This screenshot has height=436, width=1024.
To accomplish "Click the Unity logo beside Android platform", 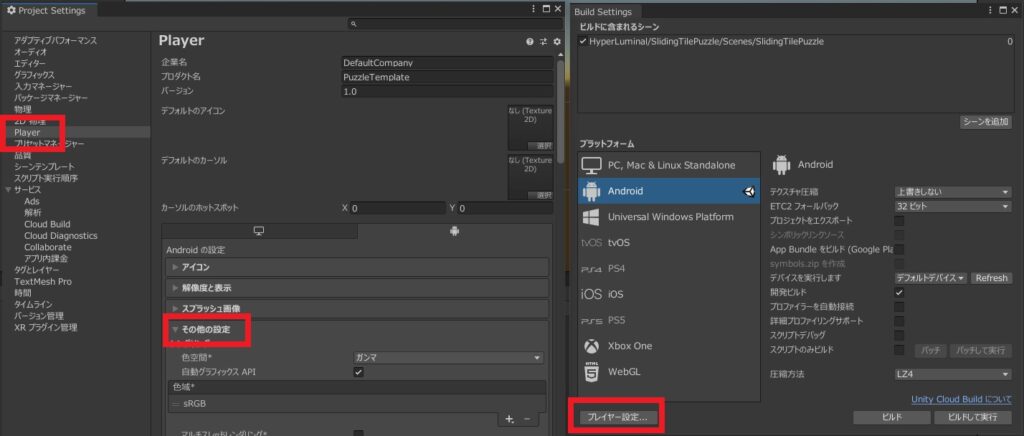I will pos(748,191).
